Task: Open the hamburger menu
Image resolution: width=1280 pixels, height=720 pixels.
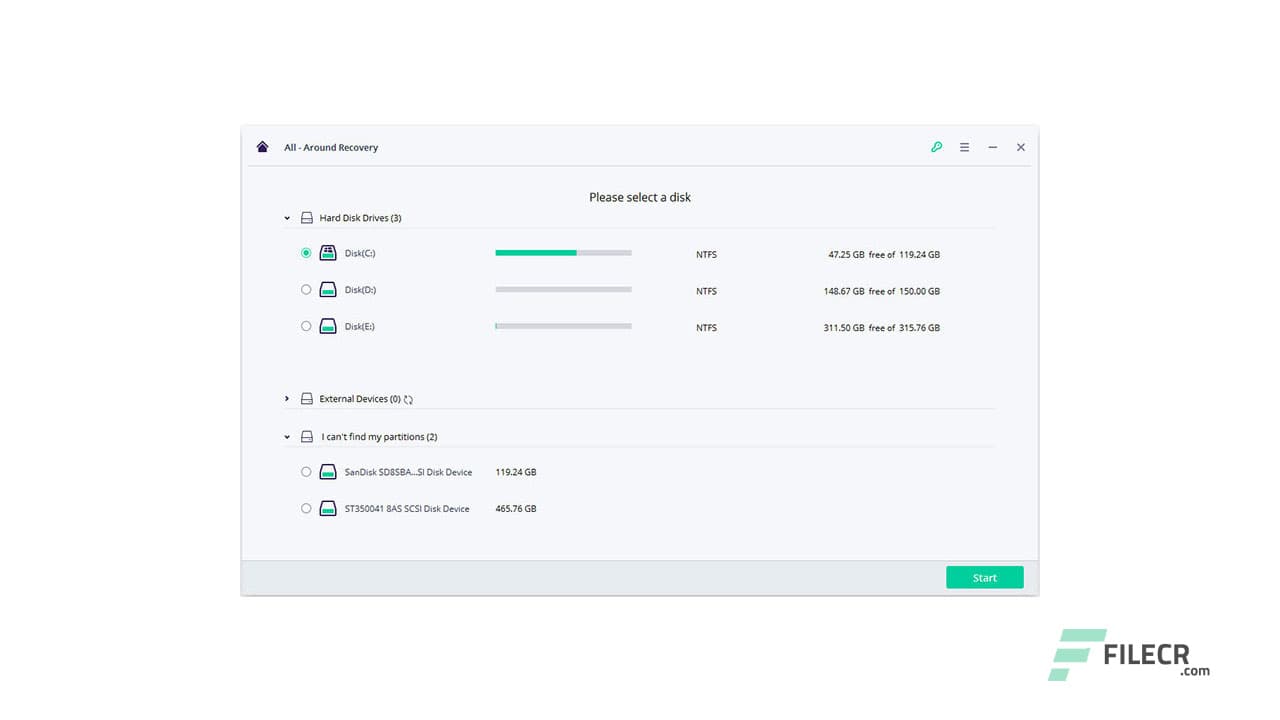Action: pyautogui.click(x=964, y=147)
